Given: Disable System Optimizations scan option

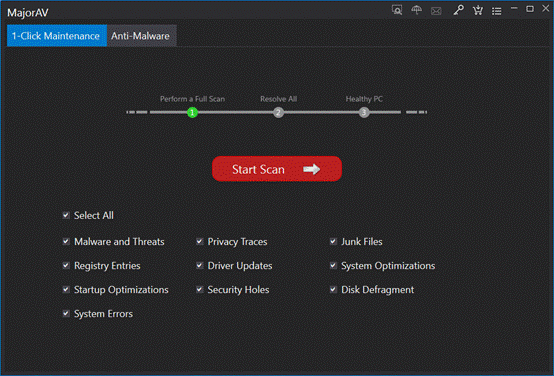Looking at the screenshot, I should point(333,265).
